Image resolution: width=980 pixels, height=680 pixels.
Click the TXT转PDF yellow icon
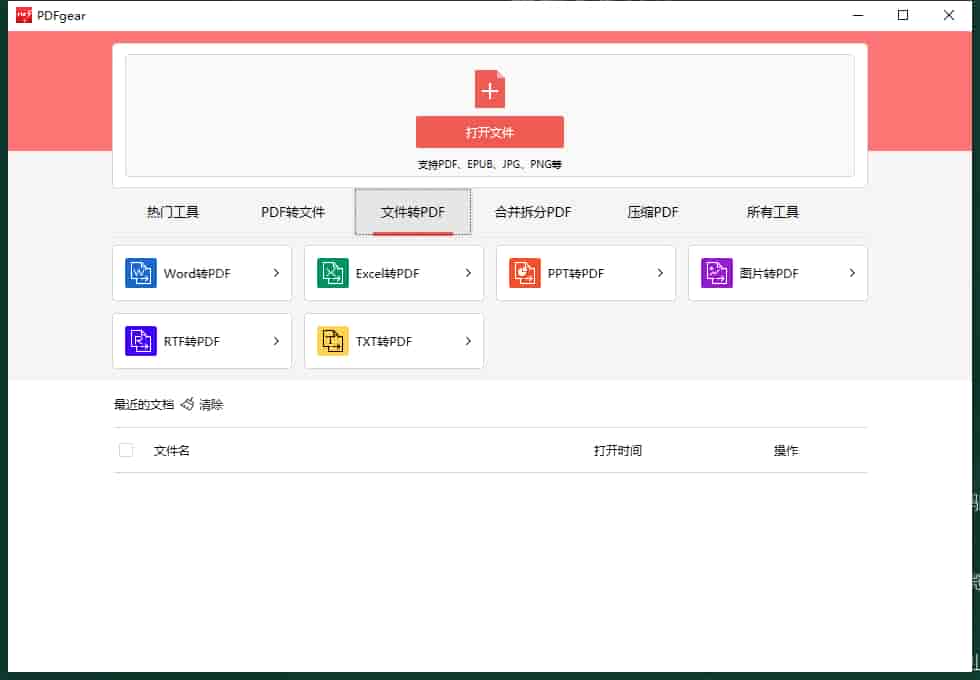(332, 341)
